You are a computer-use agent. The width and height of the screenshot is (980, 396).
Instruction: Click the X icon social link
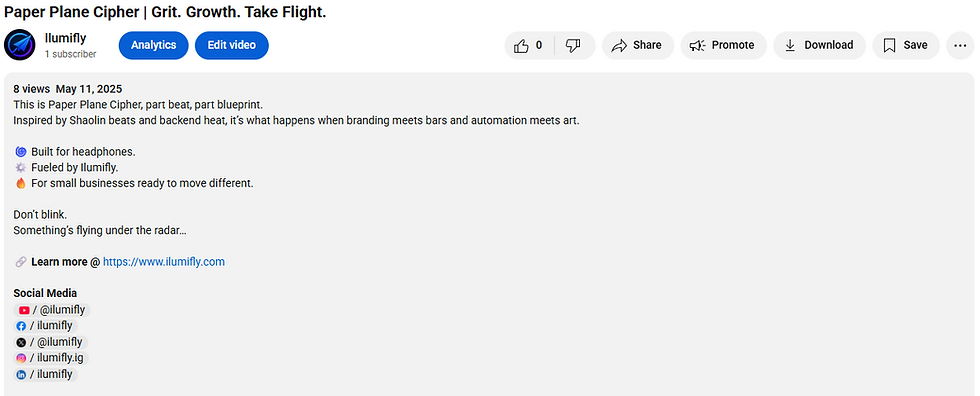tap(21, 342)
